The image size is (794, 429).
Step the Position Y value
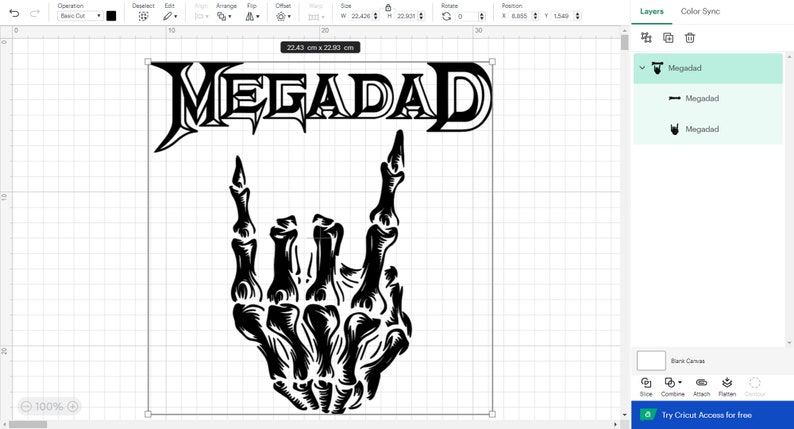578,16
